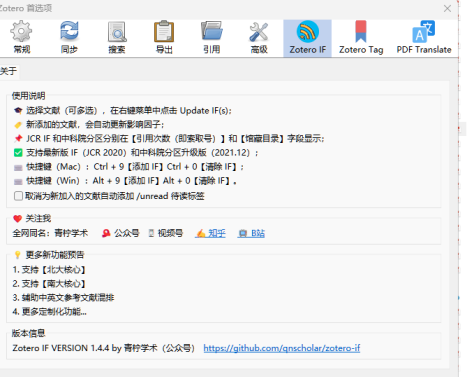Click the 版本信息 heading
This screenshot has height=377, width=467.
pos(28,333)
